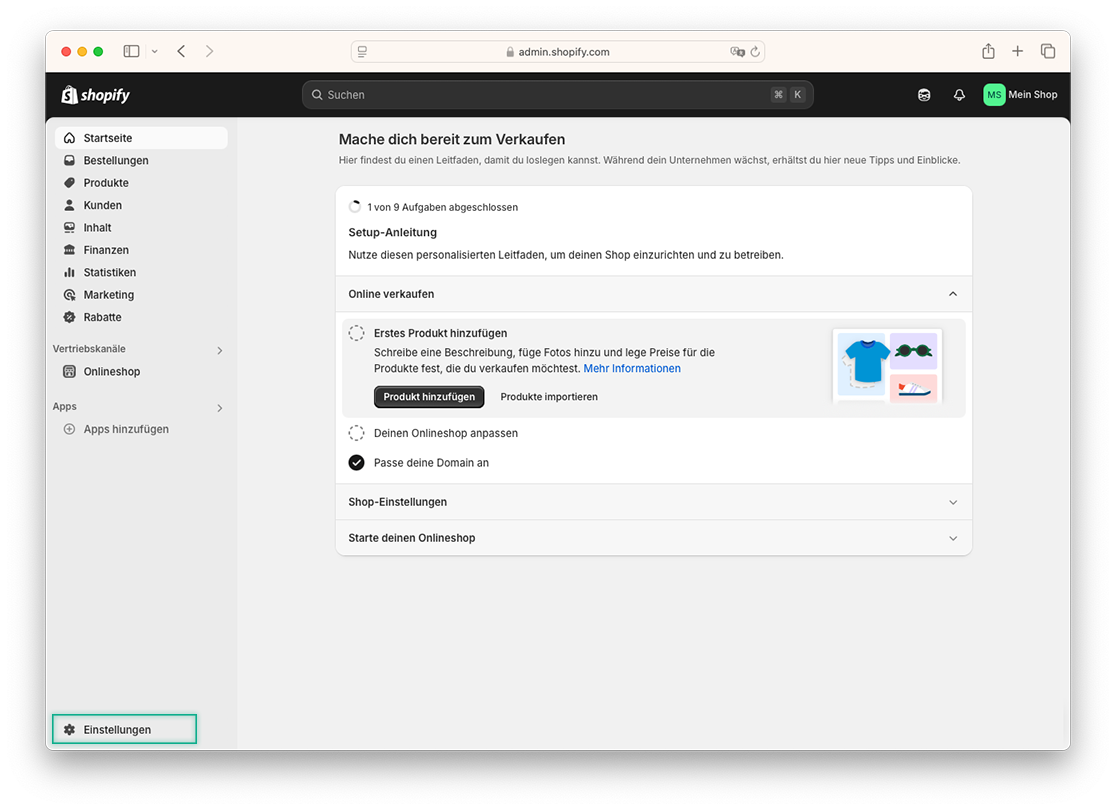Open the notifications bell icon

(959, 95)
